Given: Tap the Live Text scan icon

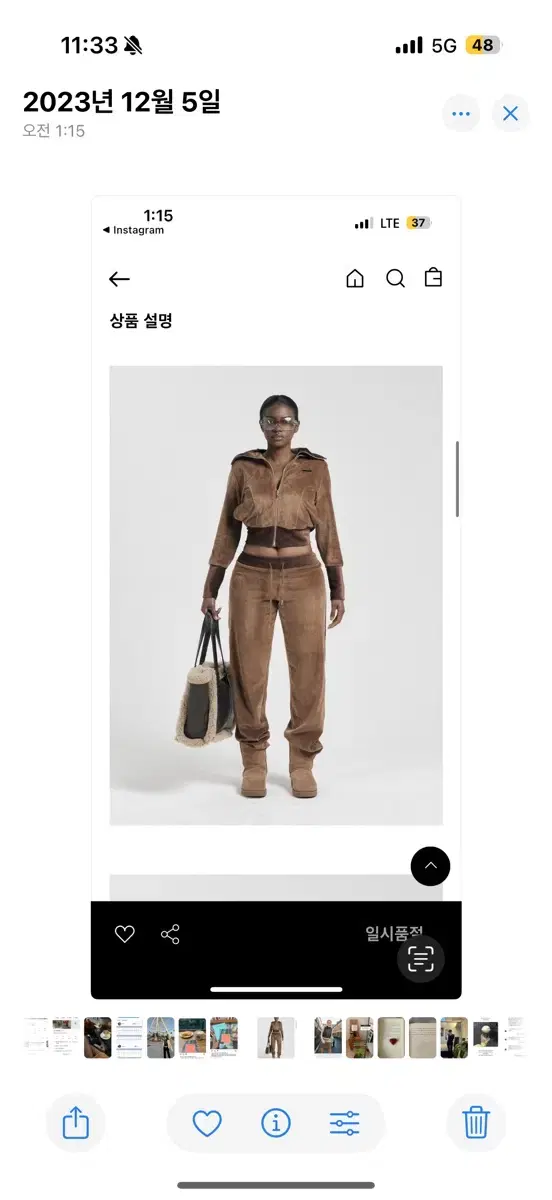Looking at the screenshot, I should click(421, 959).
